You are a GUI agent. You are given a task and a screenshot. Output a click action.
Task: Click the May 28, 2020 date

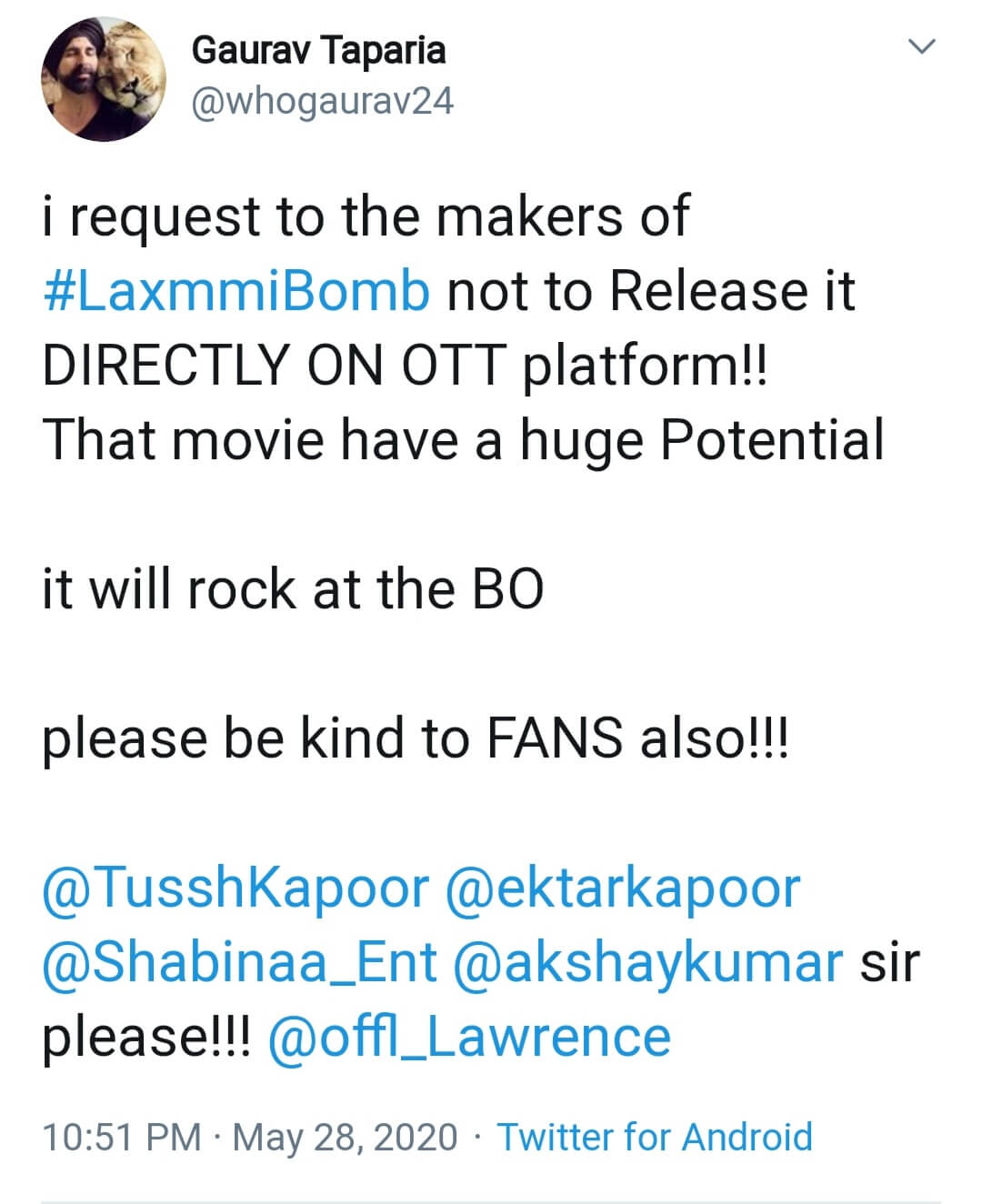point(345,1137)
